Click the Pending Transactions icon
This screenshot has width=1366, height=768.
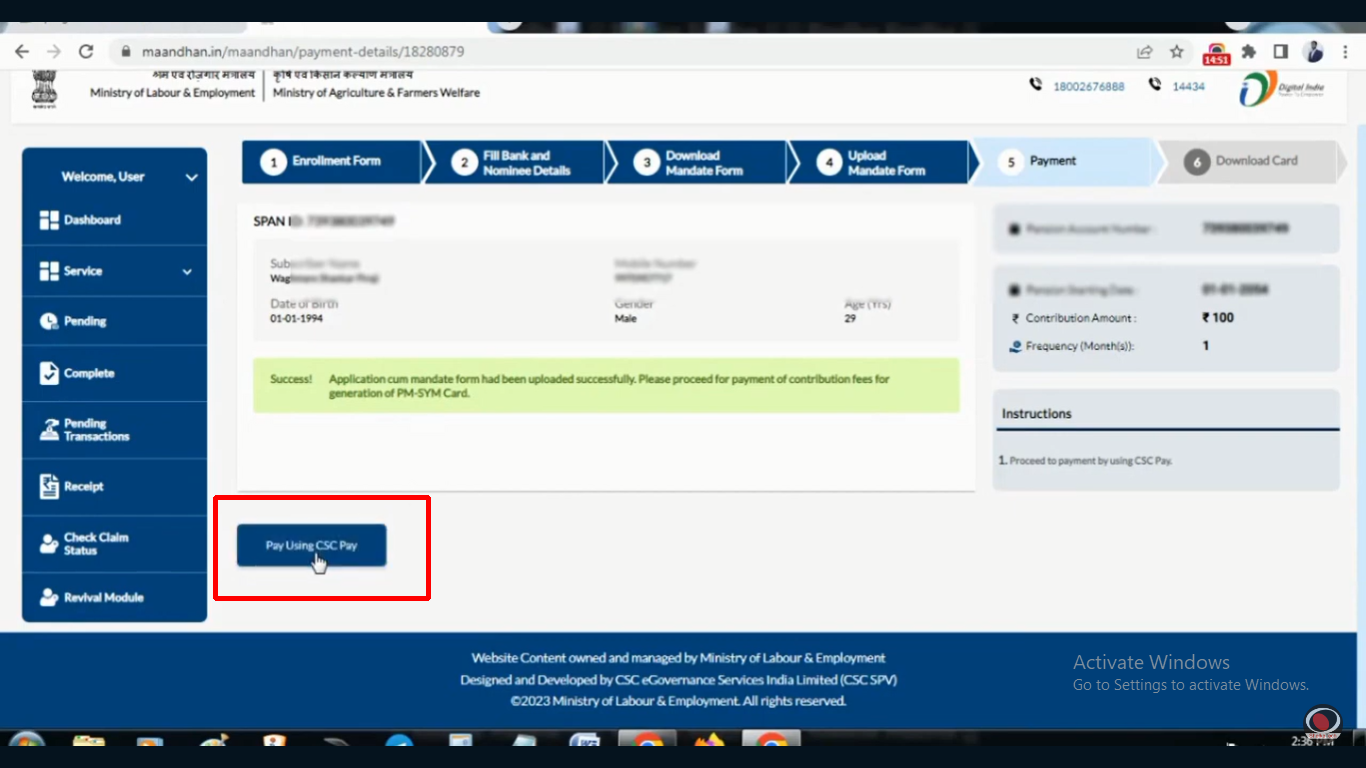49,430
